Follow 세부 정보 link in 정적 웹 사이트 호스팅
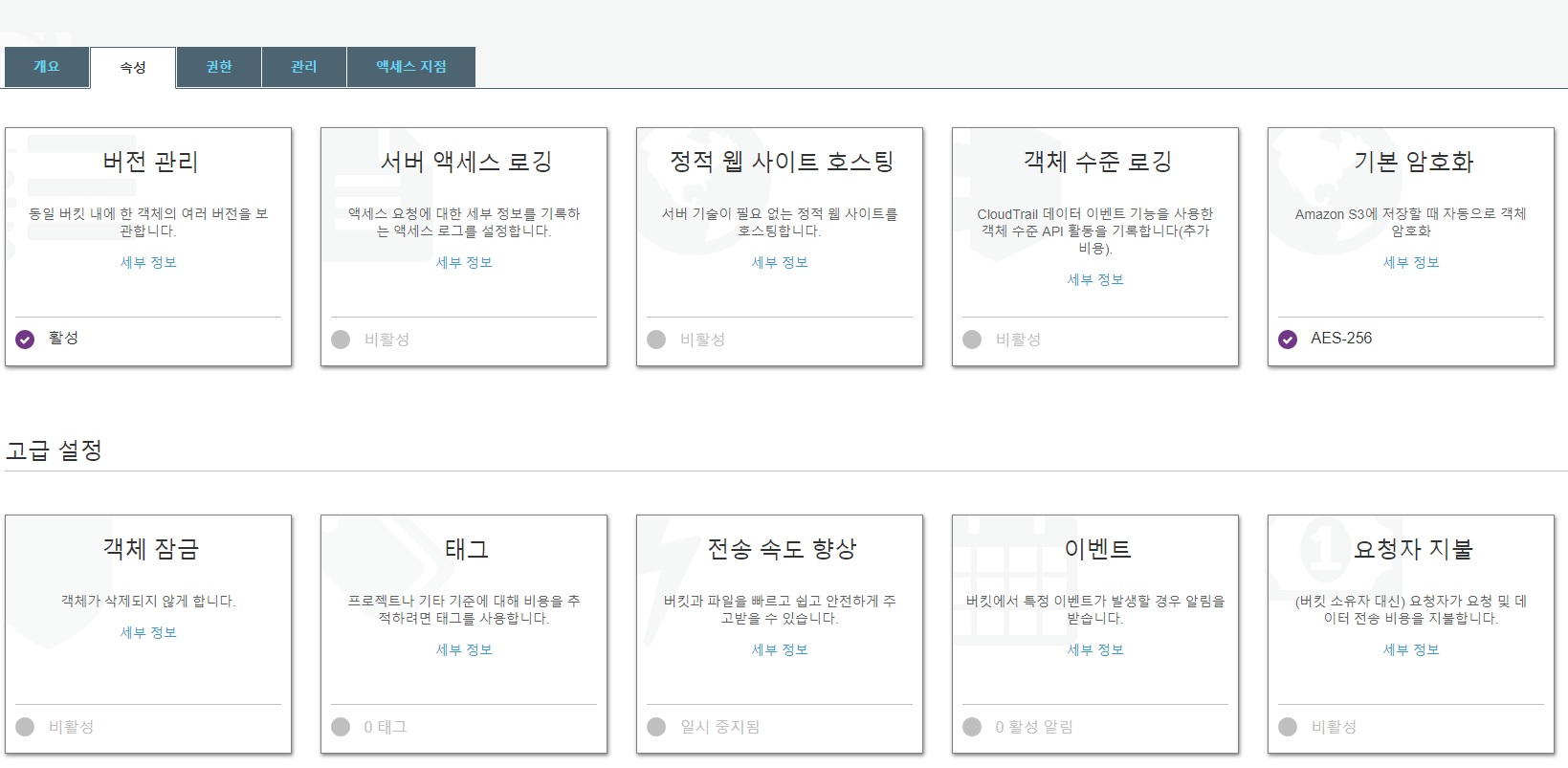The image size is (1568, 768). tap(780, 262)
